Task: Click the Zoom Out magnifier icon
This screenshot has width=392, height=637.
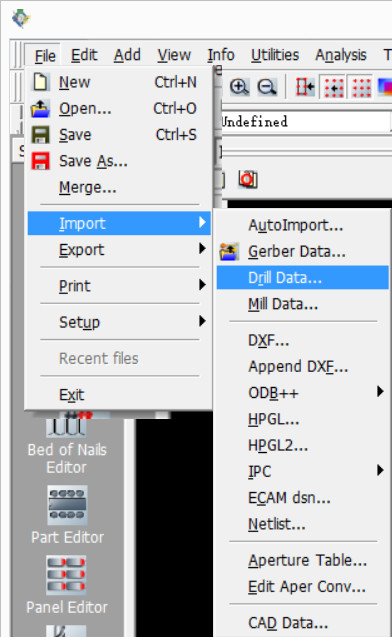Action: (x=267, y=87)
